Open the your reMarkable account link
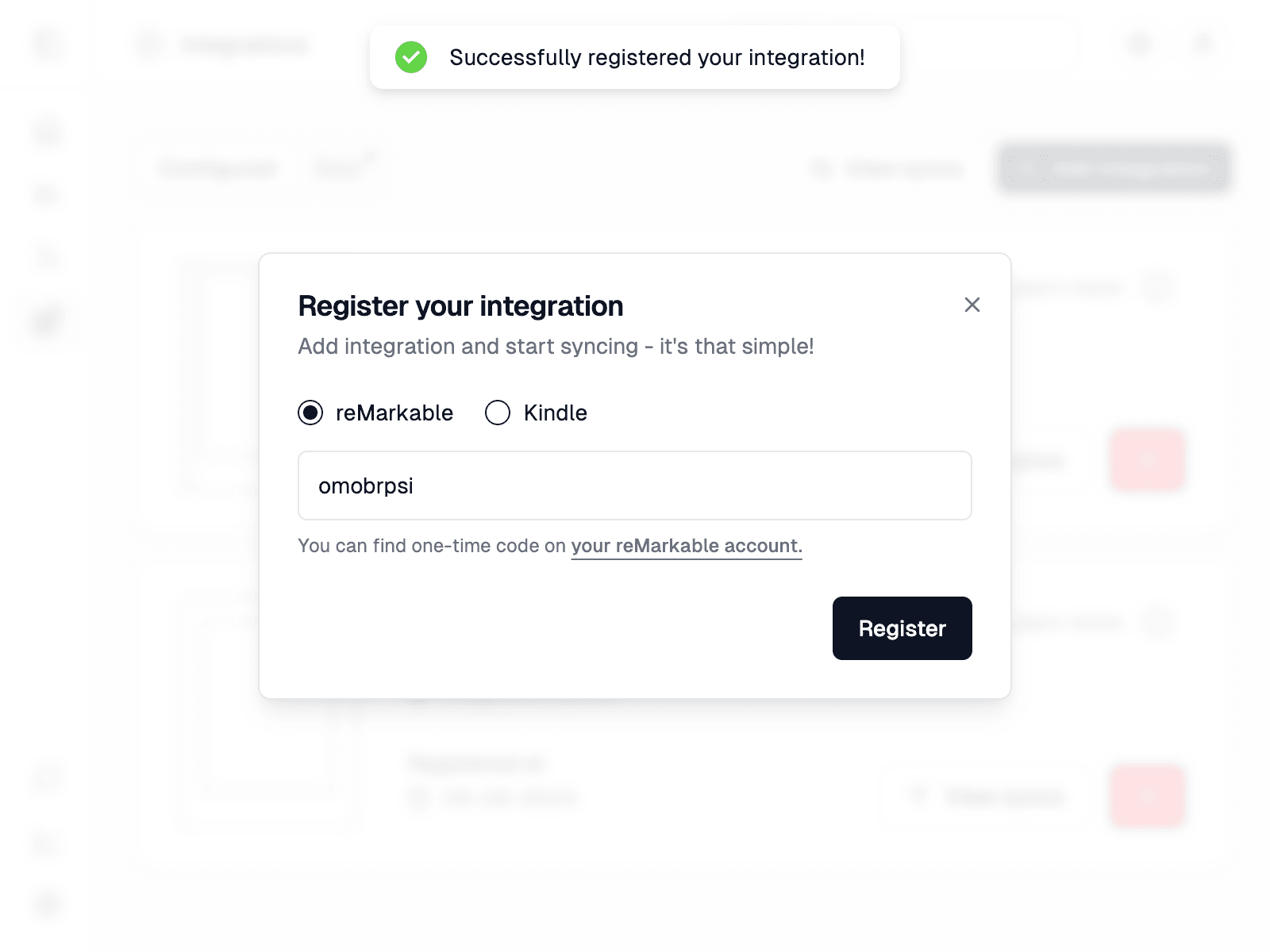The height and width of the screenshot is (952, 1270). point(687,546)
